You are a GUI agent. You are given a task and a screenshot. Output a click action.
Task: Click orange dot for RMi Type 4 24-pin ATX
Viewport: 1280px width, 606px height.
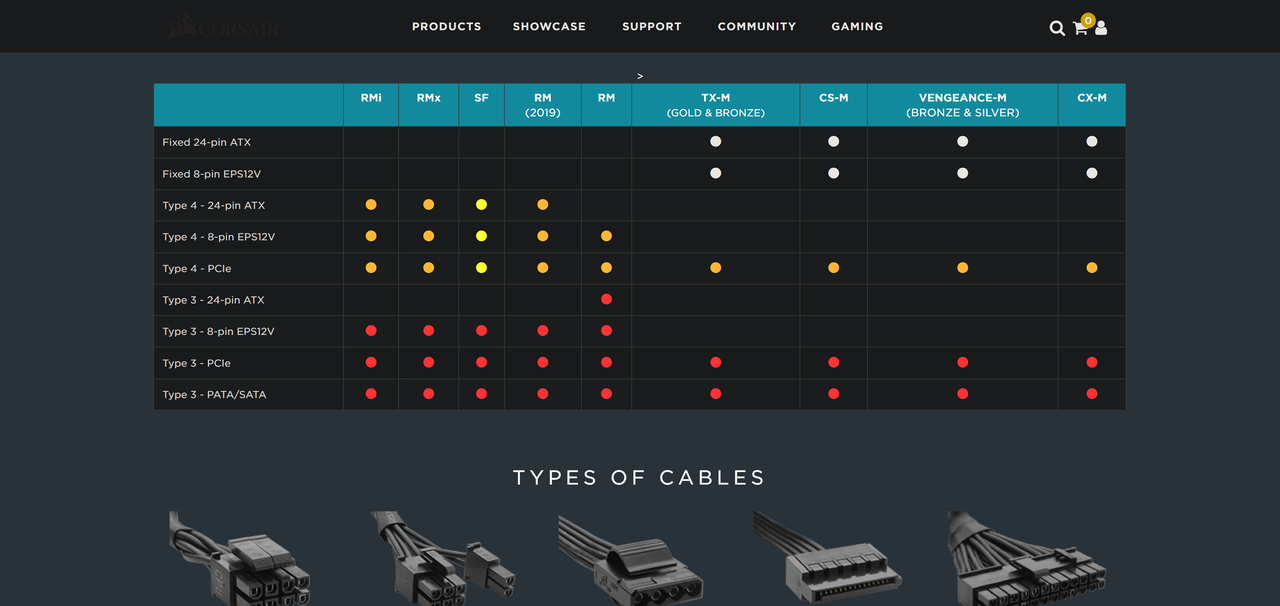(371, 205)
